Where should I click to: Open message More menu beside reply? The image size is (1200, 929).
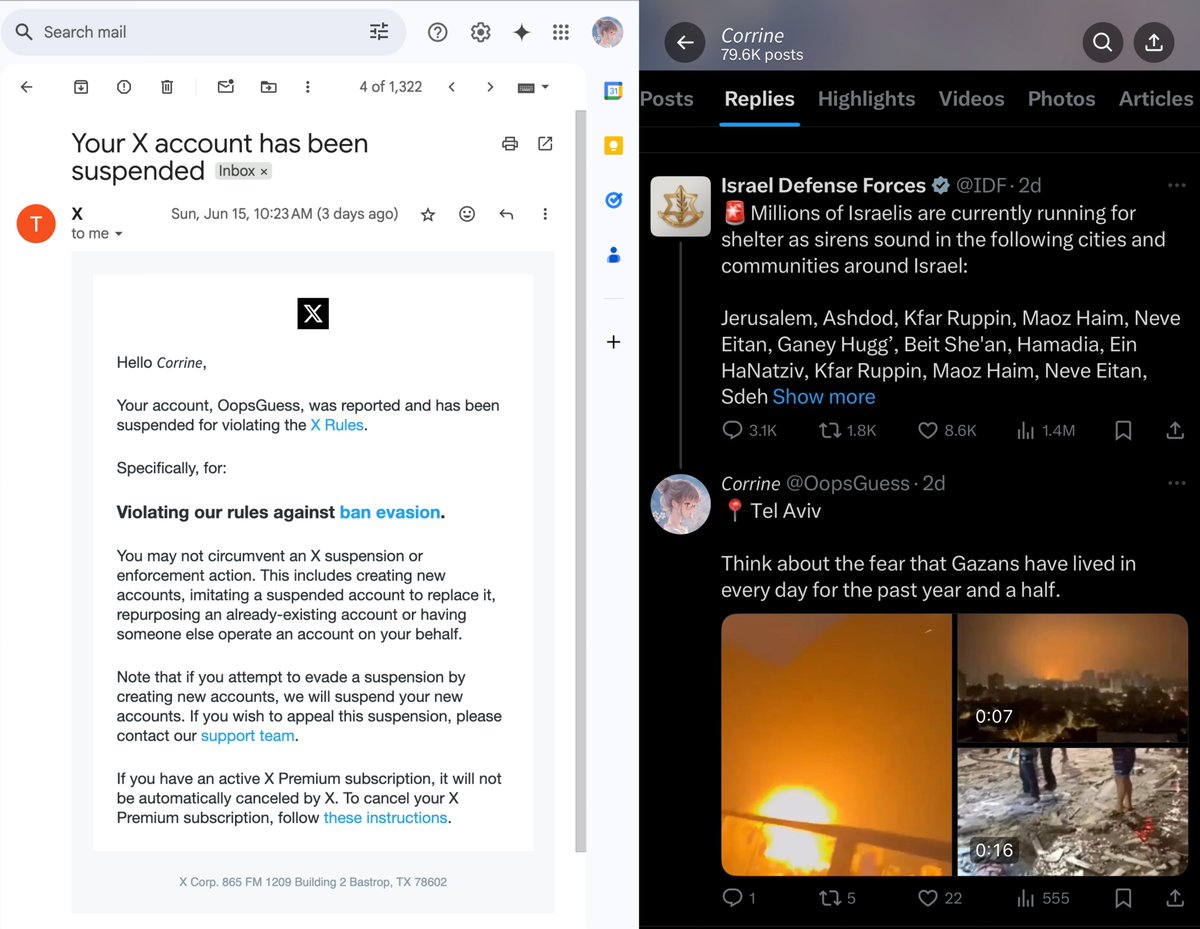(x=545, y=214)
